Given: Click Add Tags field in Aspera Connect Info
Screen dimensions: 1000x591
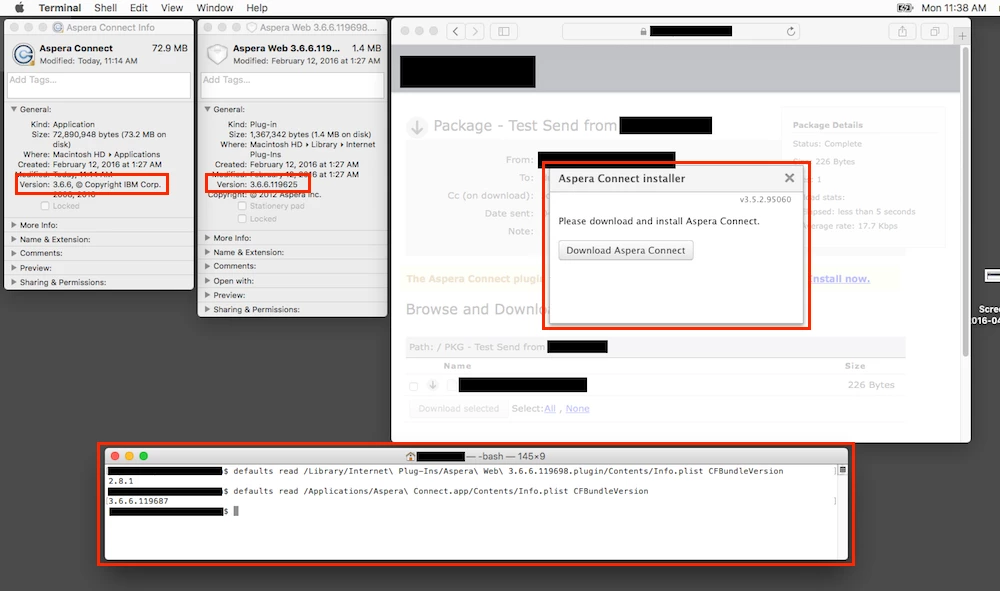Looking at the screenshot, I should [x=99, y=85].
